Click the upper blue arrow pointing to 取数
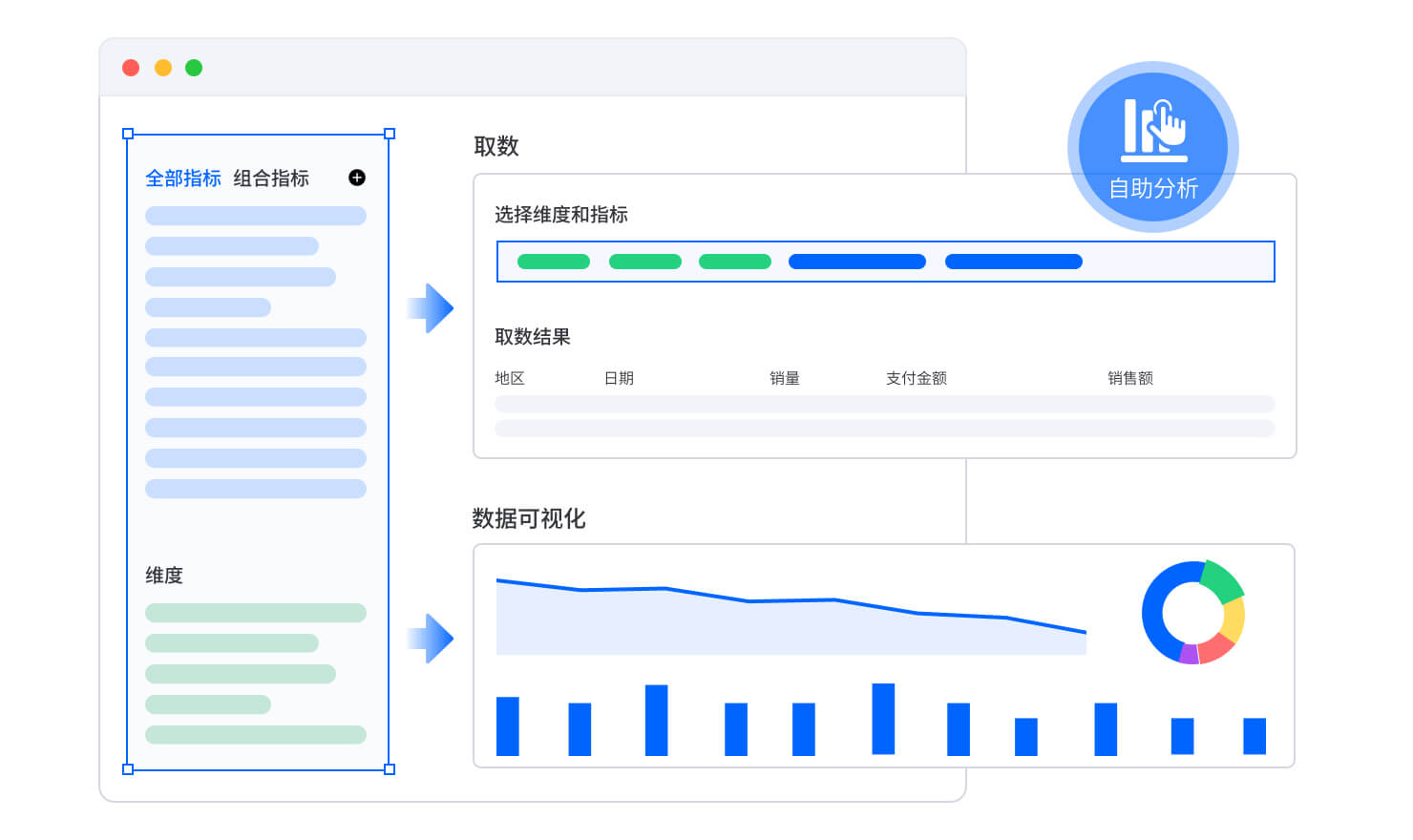This screenshot has height=840, width=1413. (x=432, y=308)
